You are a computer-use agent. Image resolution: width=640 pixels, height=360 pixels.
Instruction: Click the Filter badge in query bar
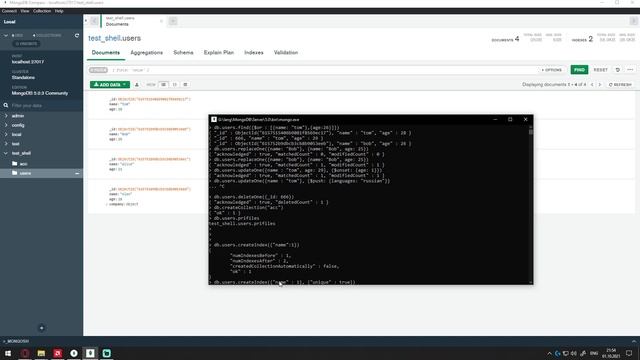coord(98,70)
